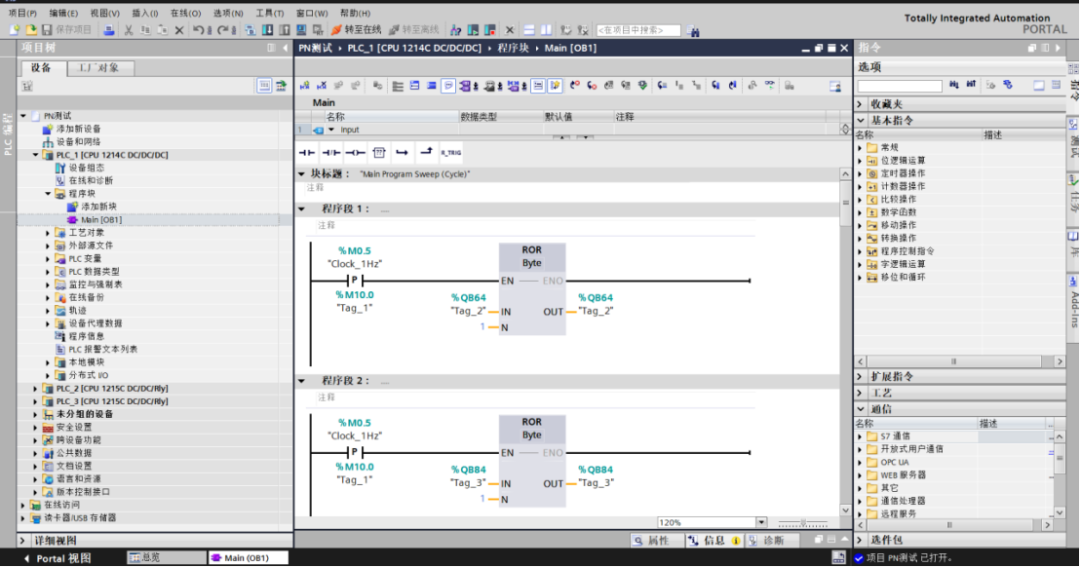Click the Clock_1Hz positive edge contact in 程序段 1
The width and height of the screenshot is (1080, 567).
click(355, 280)
